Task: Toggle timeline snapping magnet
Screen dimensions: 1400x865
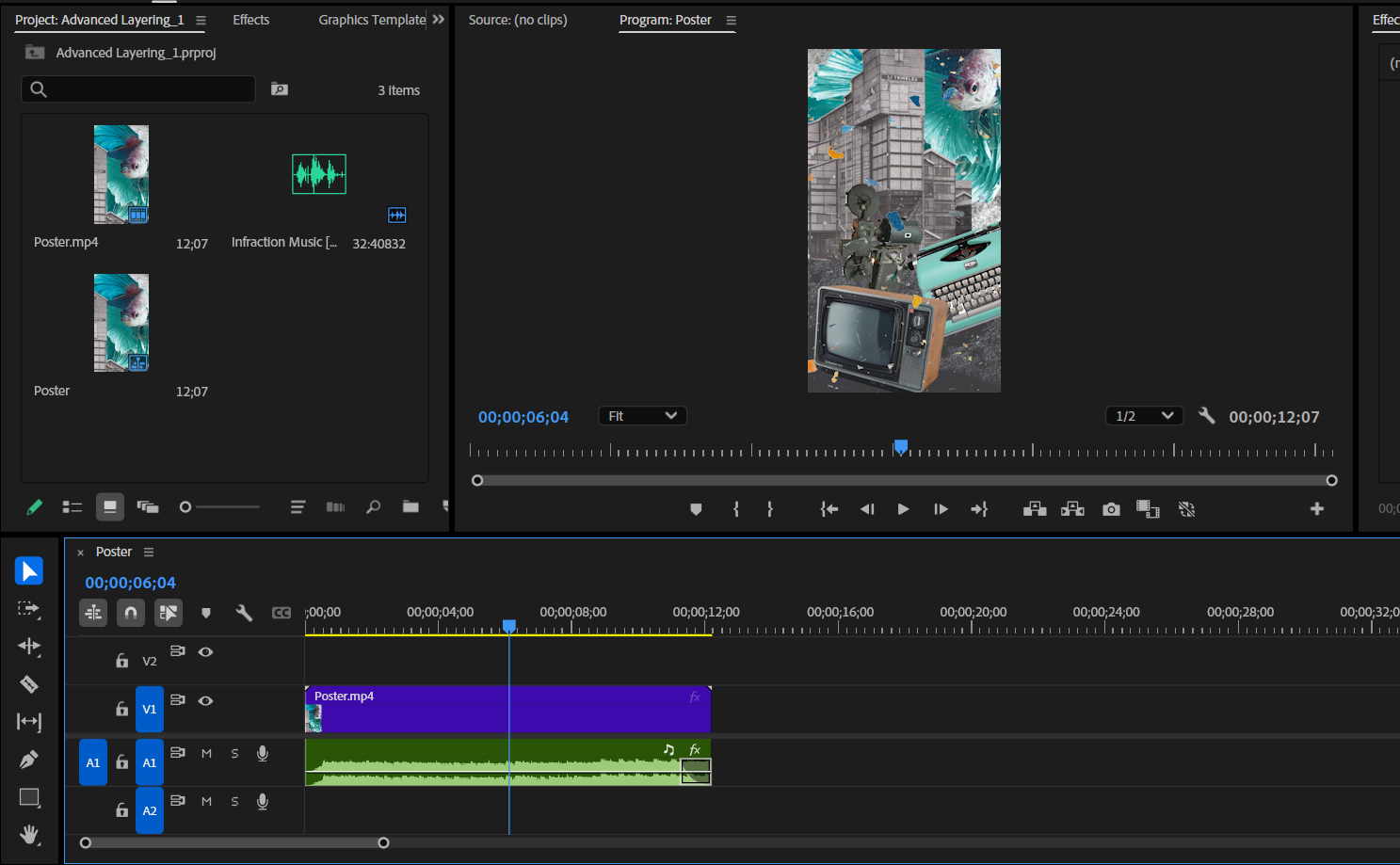Action: [x=131, y=613]
